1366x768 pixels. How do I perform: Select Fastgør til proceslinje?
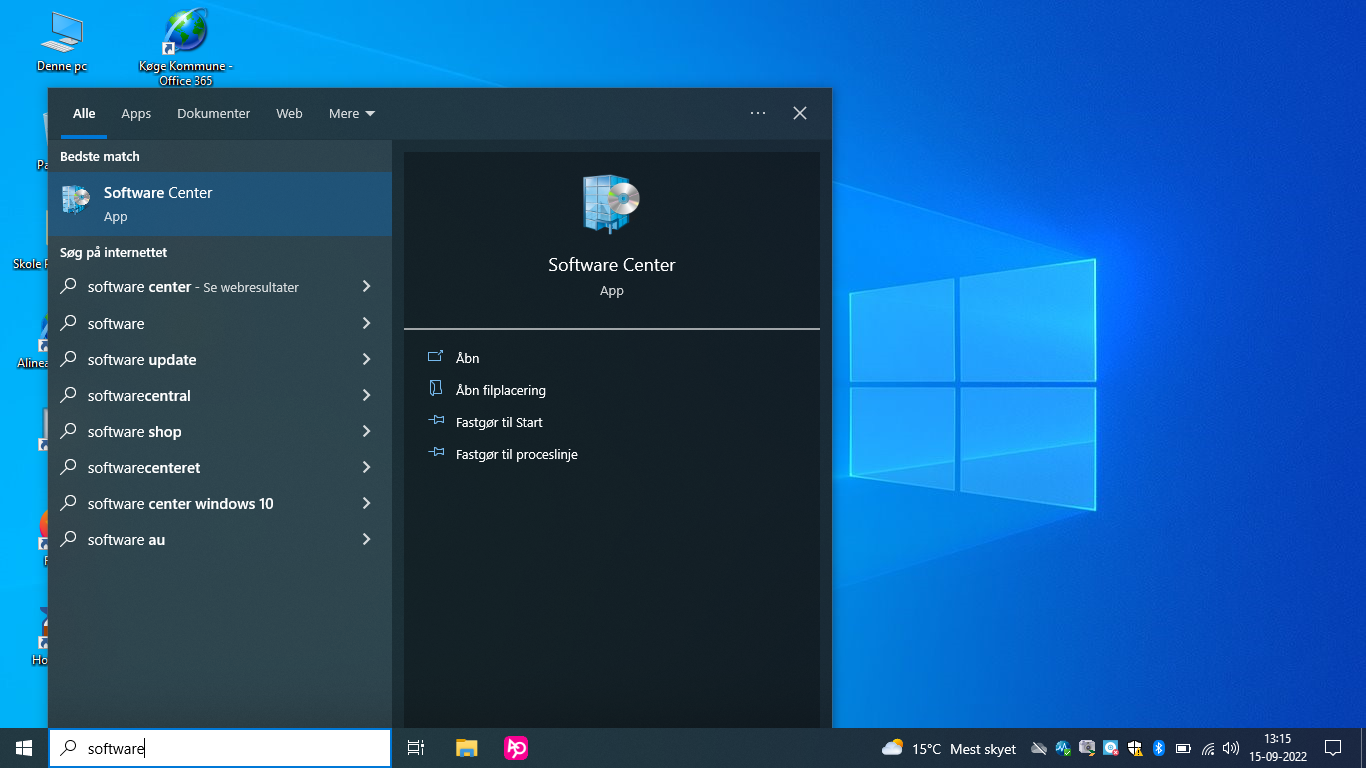tap(516, 454)
